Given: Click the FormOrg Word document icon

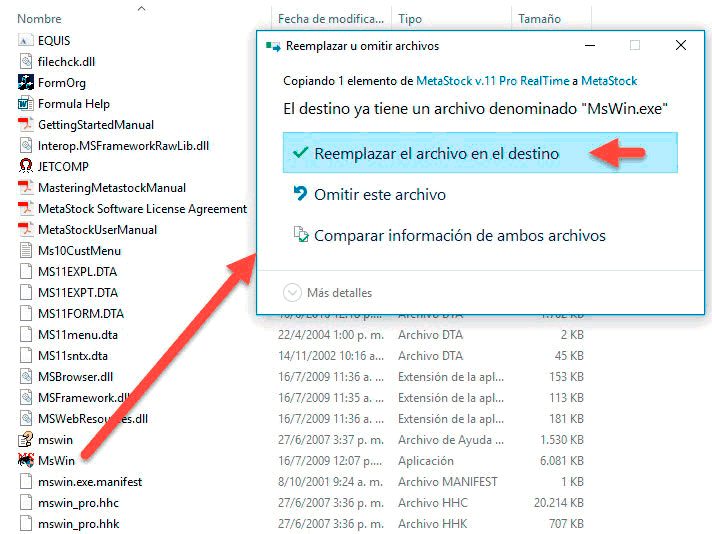Looking at the screenshot, I should pyautogui.click(x=26, y=82).
